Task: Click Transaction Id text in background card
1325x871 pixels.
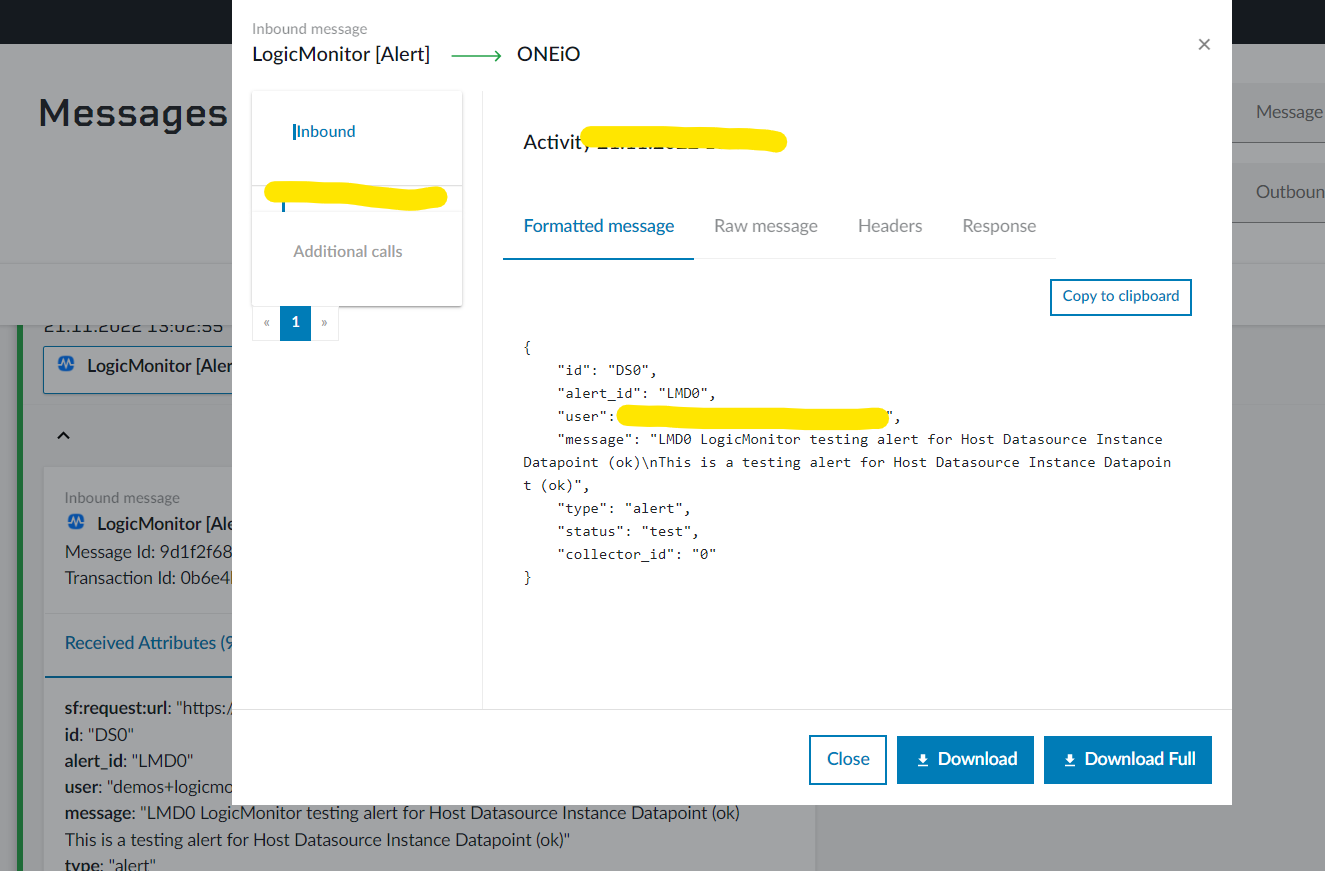Action: pos(148,578)
